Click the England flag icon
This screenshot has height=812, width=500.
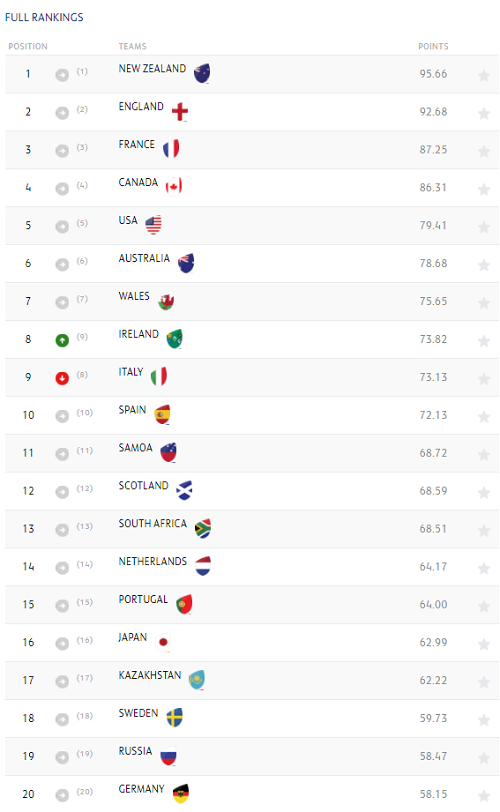click(180, 111)
